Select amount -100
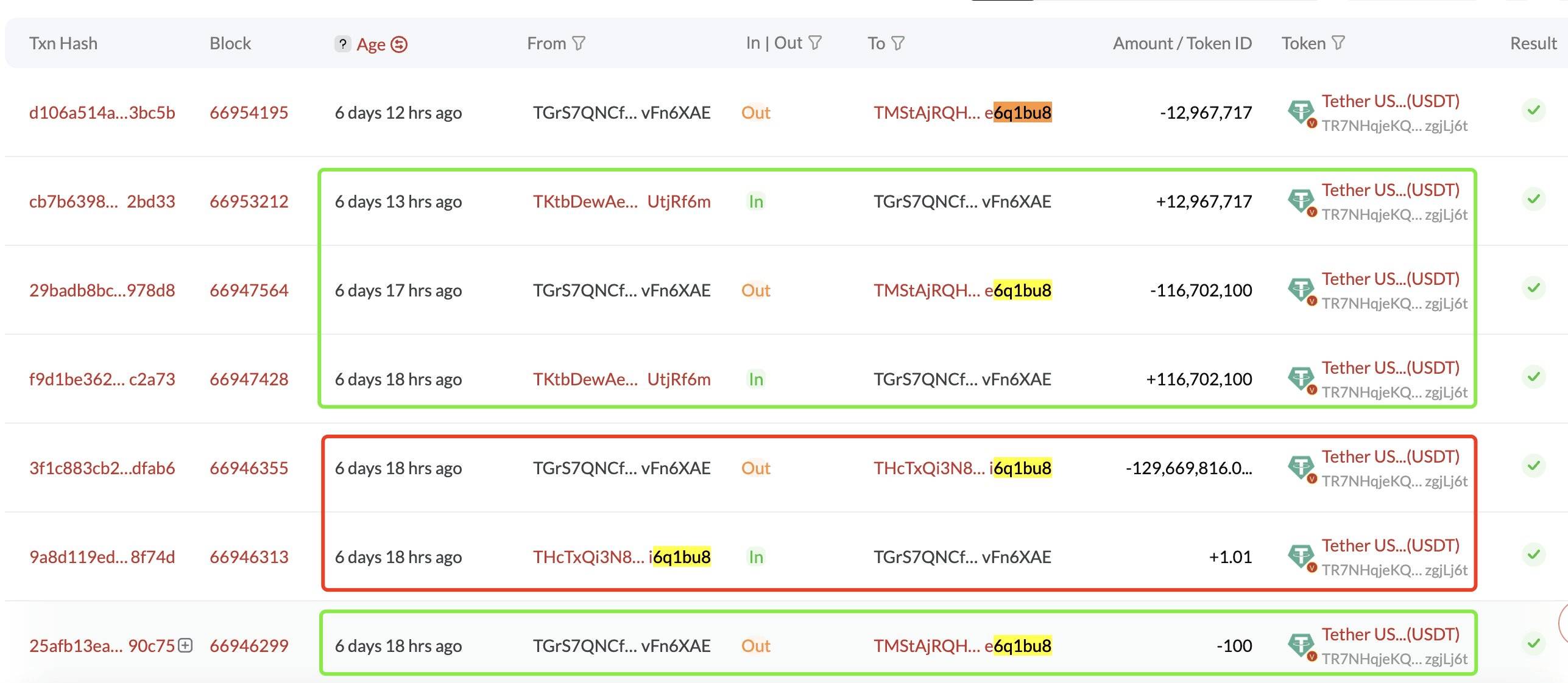 [x=1234, y=646]
